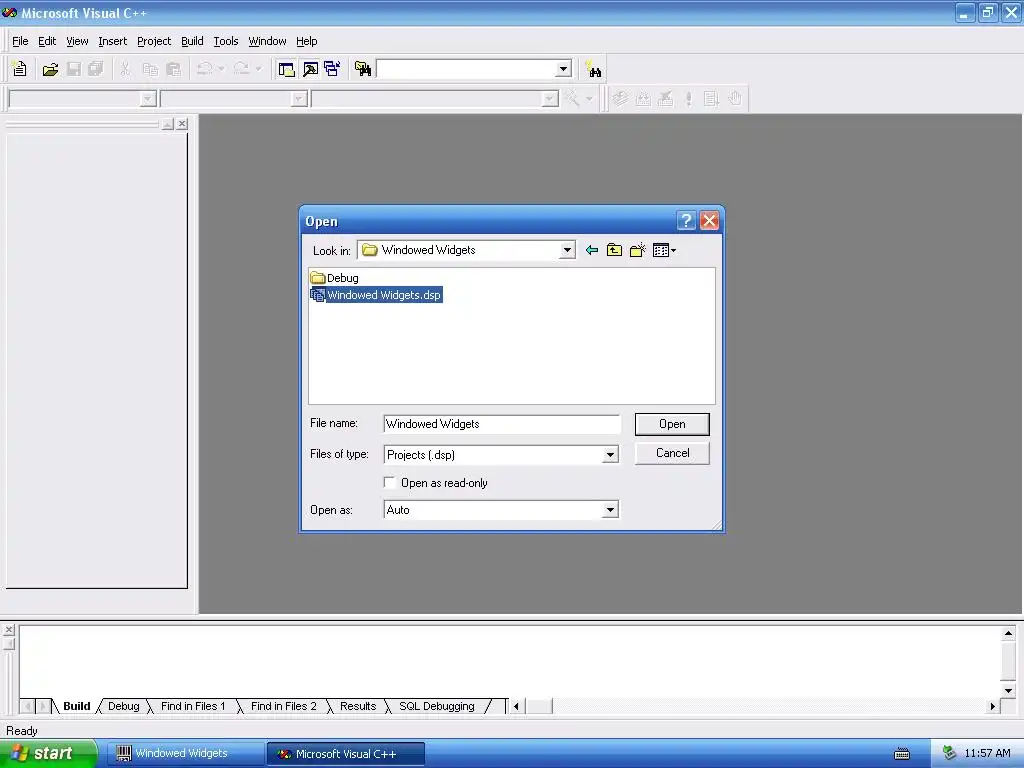Image resolution: width=1024 pixels, height=768 pixels.
Task: Toggle the Output window icon
Action: pos(310,69)
